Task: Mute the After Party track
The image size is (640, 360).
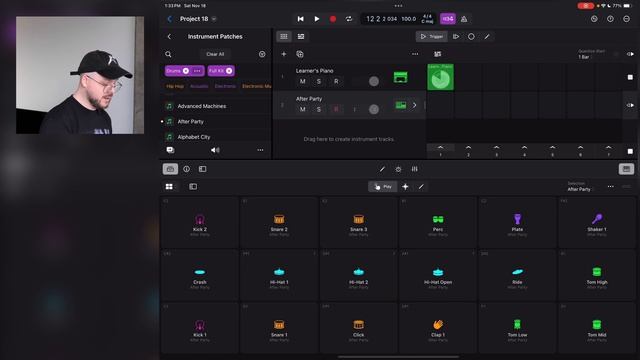Action: click(302, 109)
